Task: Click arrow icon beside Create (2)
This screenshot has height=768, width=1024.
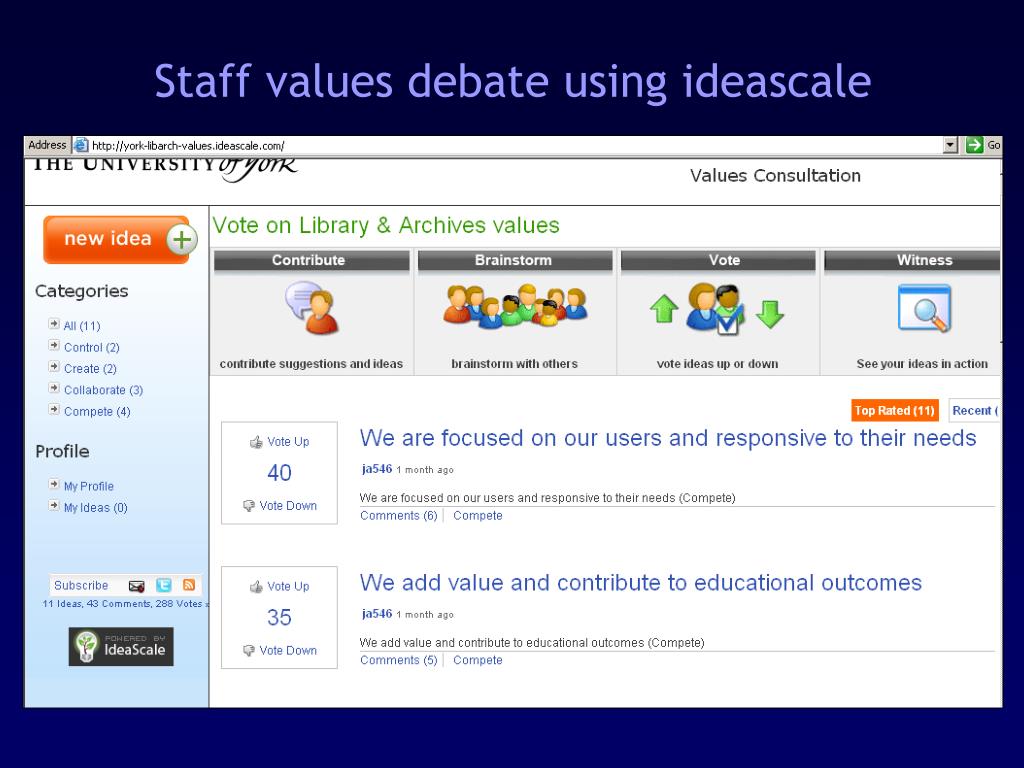Action: (x=54, y=366)
